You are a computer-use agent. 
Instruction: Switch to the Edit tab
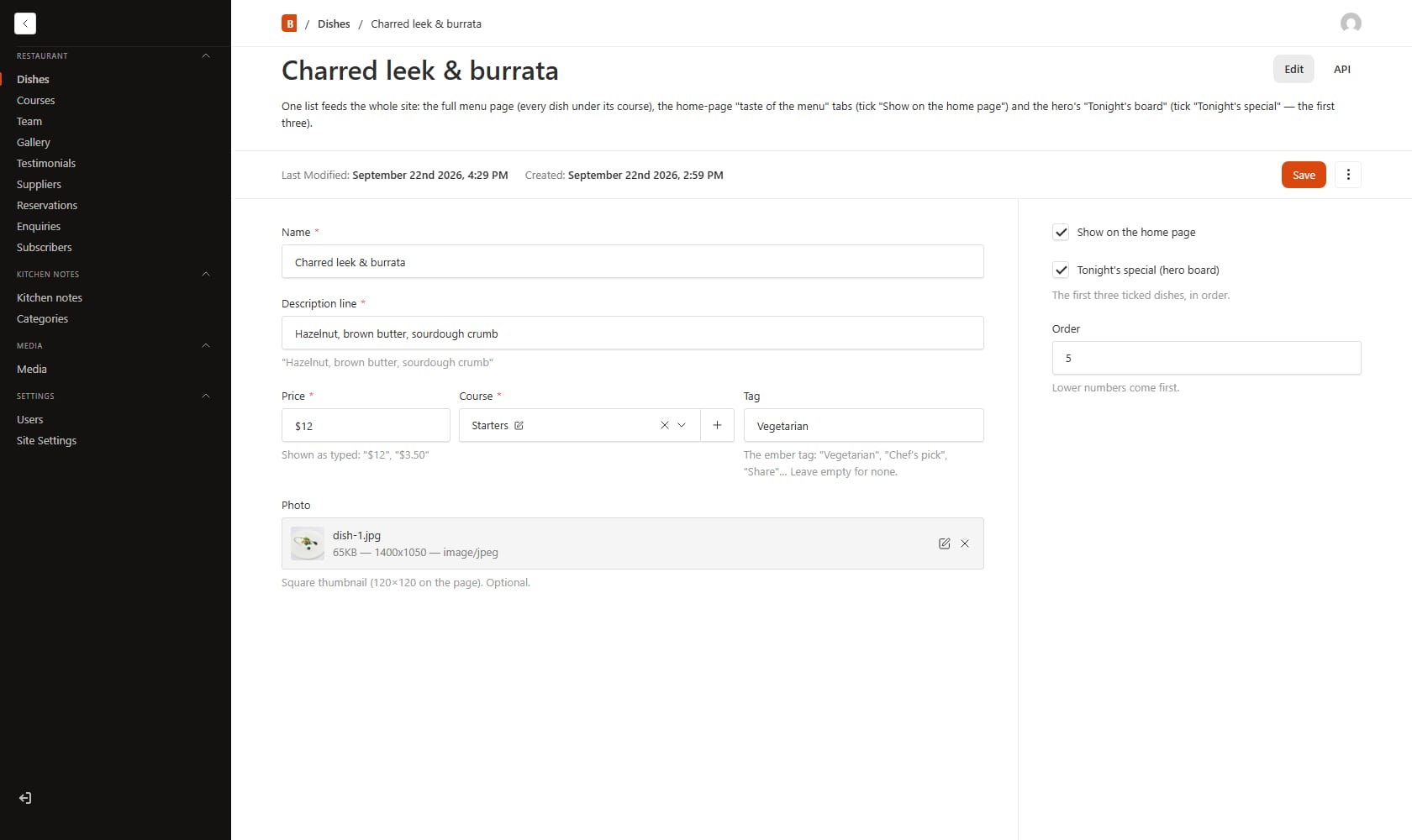(x=1293, y=69)
